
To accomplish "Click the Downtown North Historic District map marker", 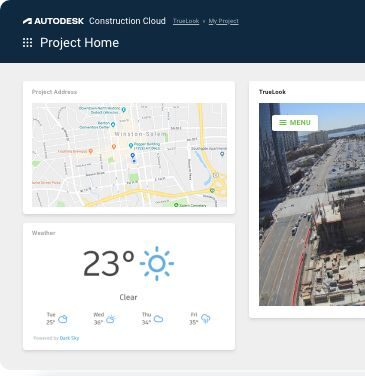I will coord(124,109).
